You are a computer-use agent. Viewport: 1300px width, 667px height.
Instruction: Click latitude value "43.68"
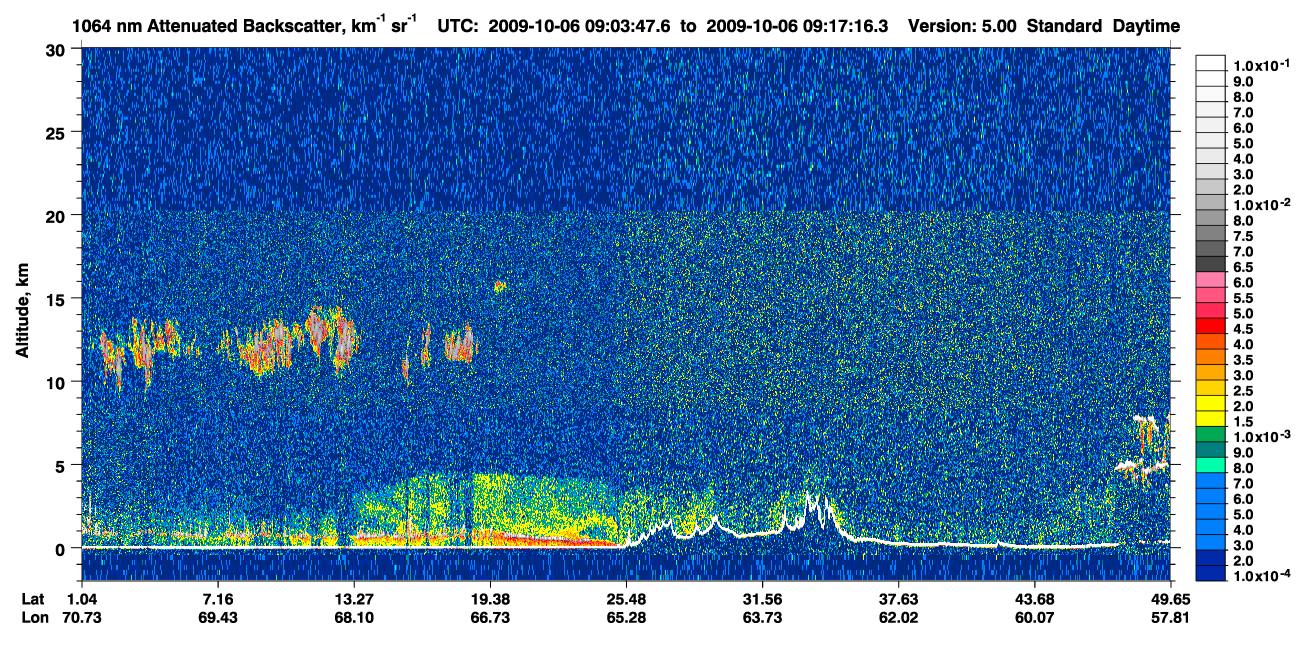point(1034,599)
